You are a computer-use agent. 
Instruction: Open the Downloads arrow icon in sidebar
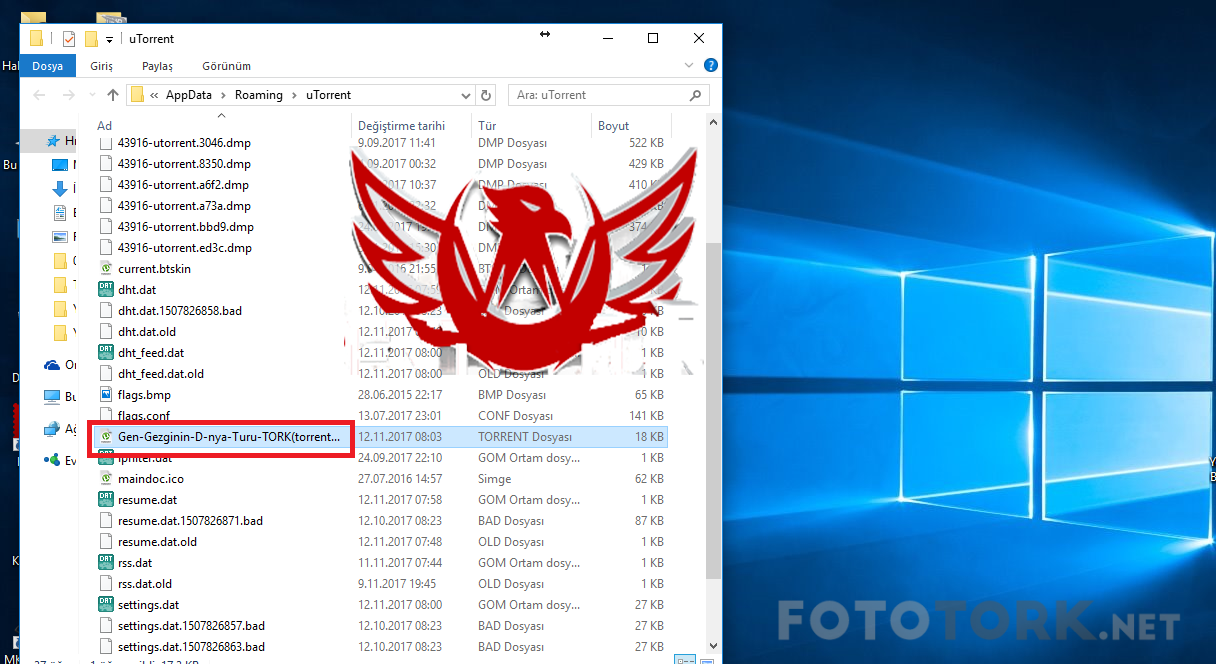click(x=59, y=188)
